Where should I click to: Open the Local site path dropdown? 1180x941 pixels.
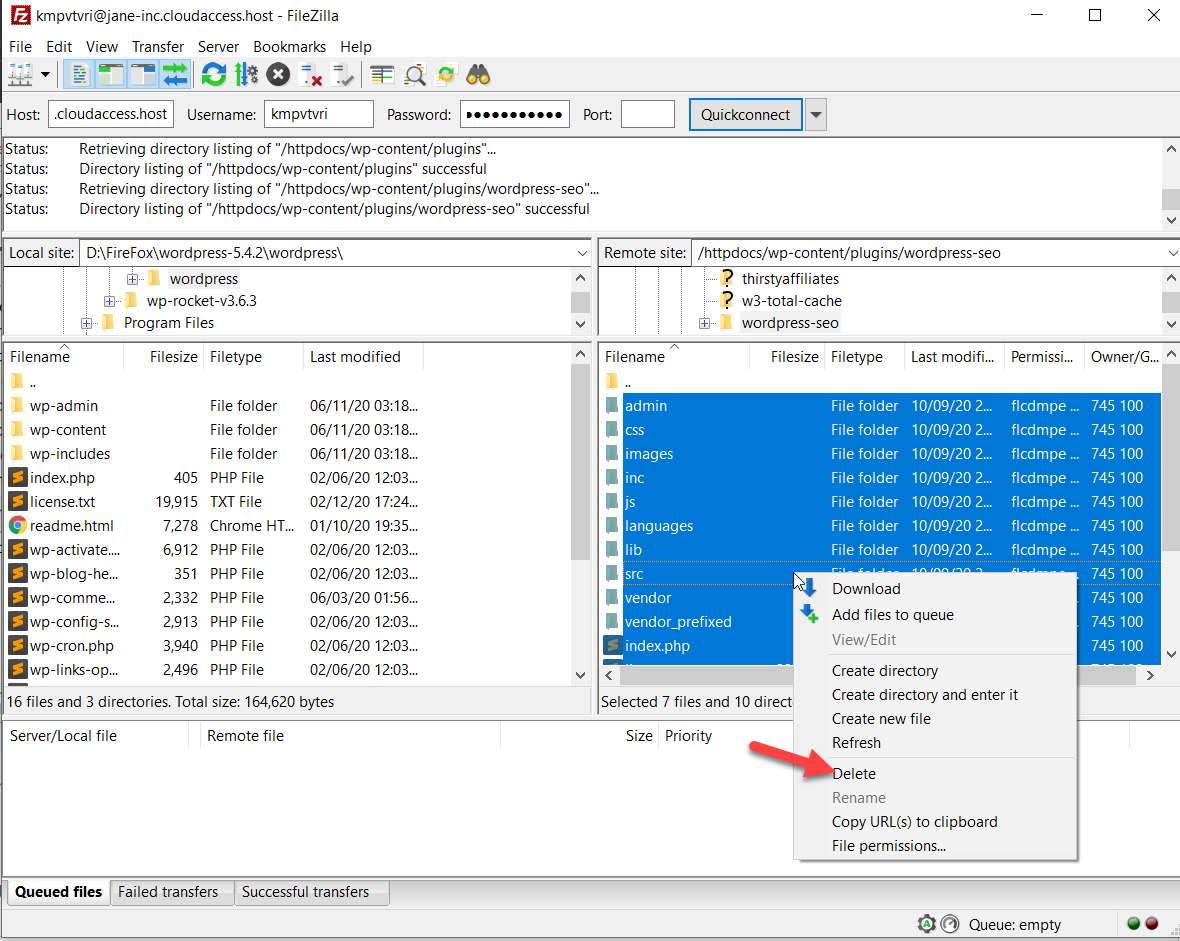click(582, 253)
